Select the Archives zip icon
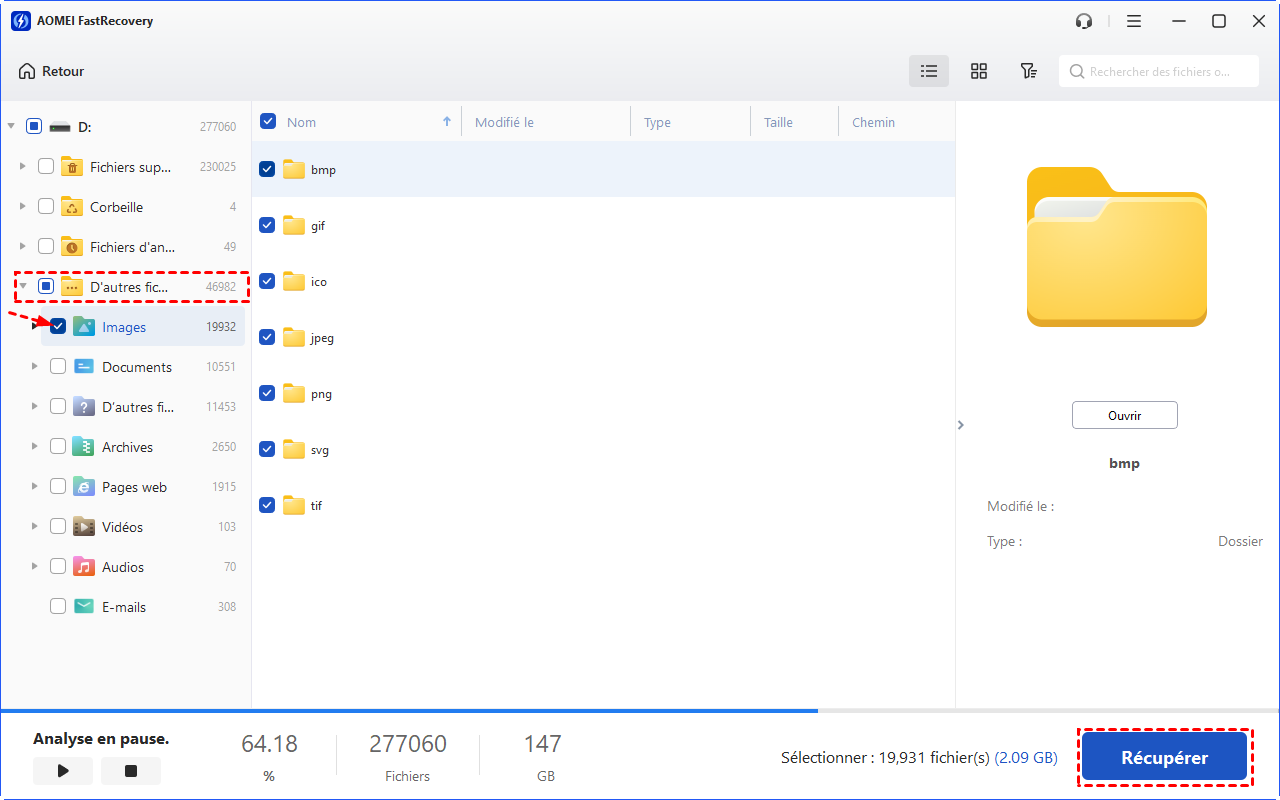This screenshot has height=800, width=1280. point(84,447)
